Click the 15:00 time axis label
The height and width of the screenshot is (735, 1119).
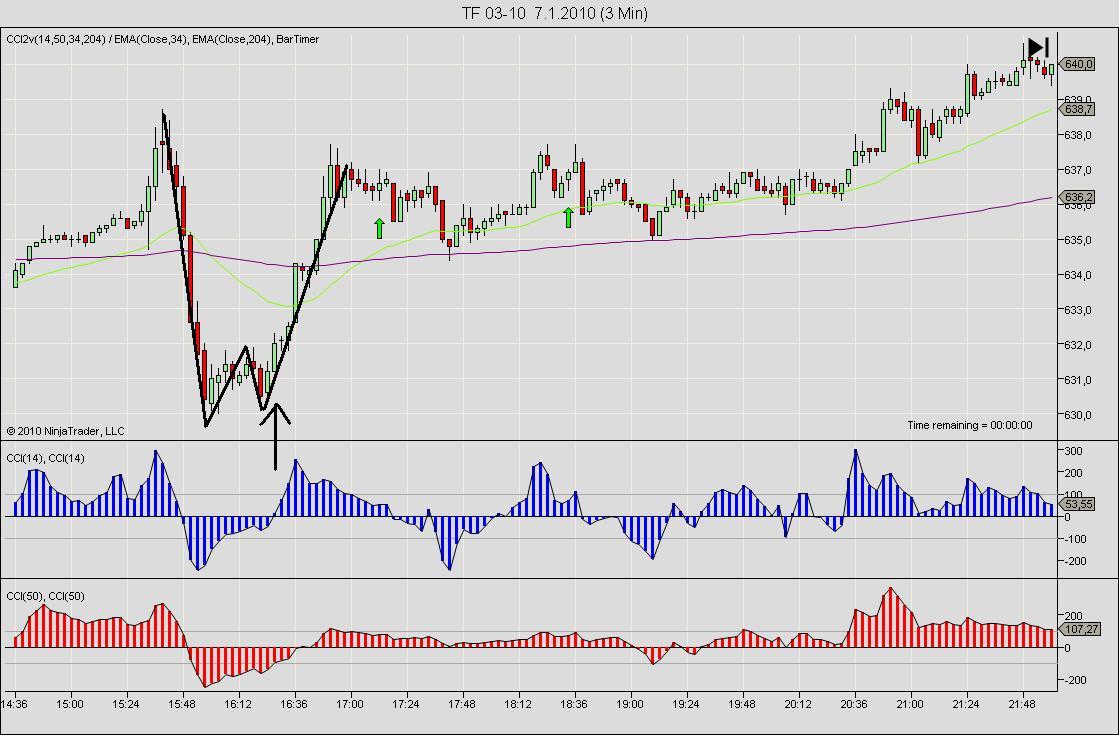tap(70, 704)
